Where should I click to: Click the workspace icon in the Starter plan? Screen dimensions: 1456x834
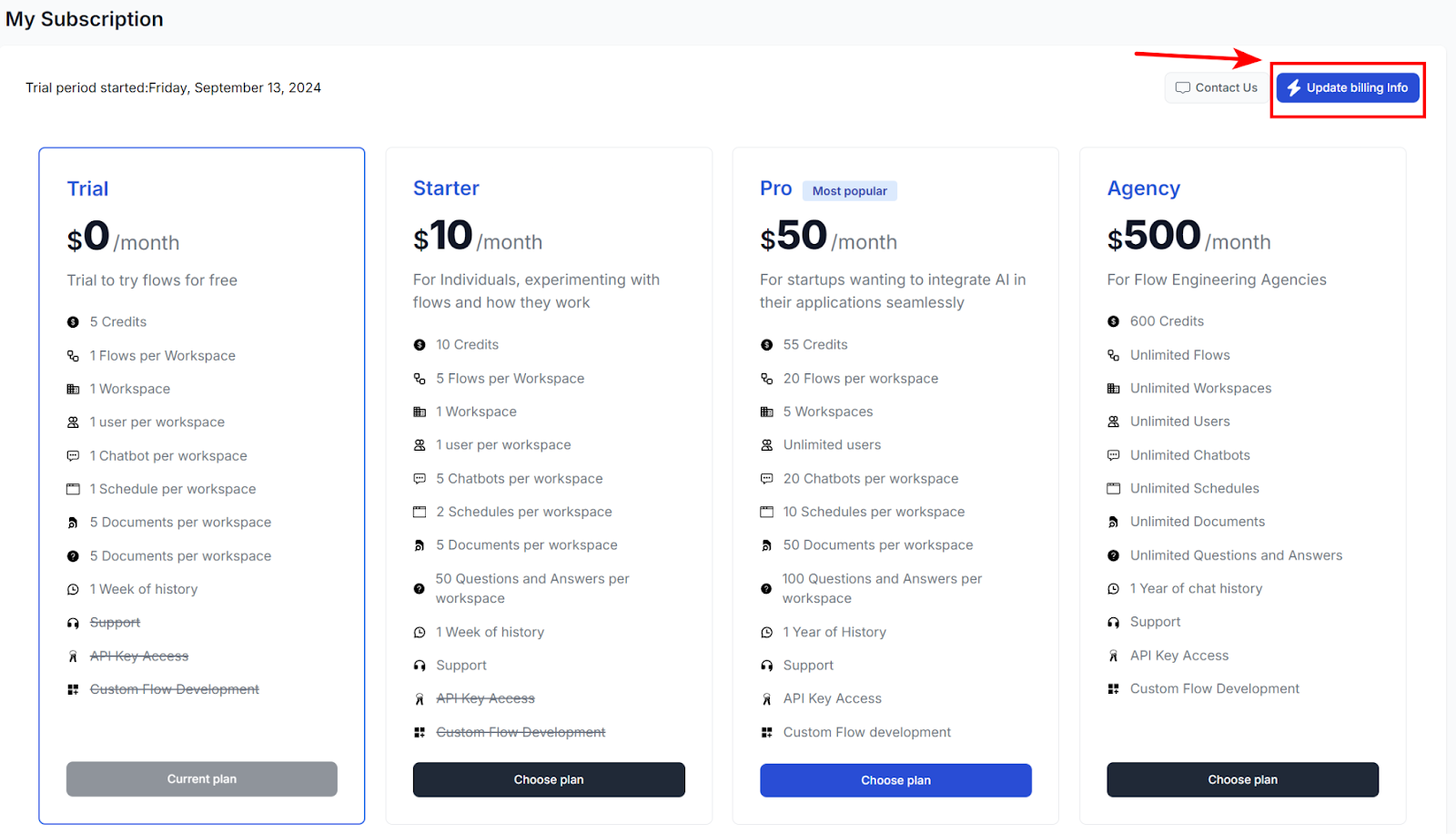(420, 412)
